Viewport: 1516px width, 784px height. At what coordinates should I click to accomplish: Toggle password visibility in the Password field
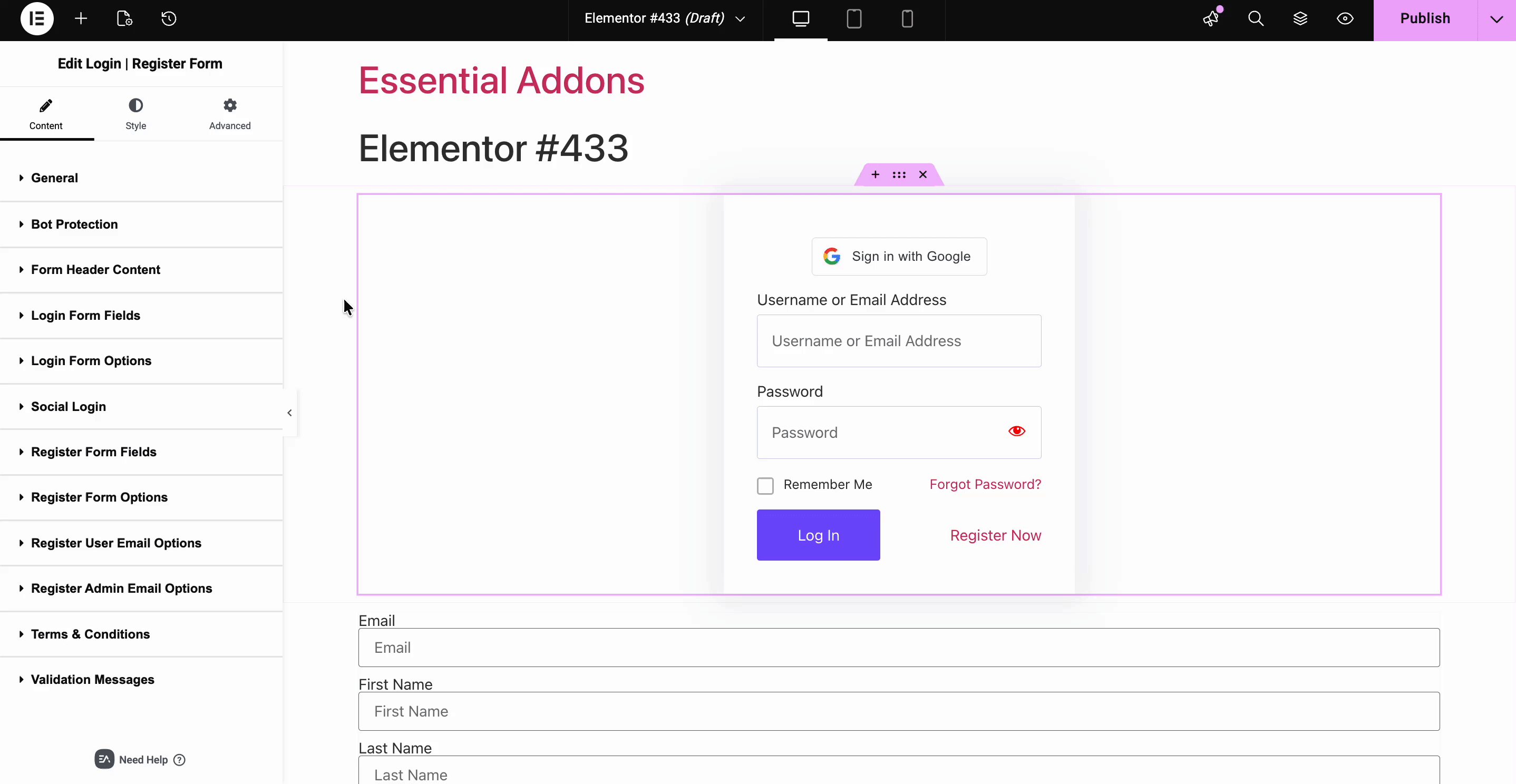tap(1016, 431)
